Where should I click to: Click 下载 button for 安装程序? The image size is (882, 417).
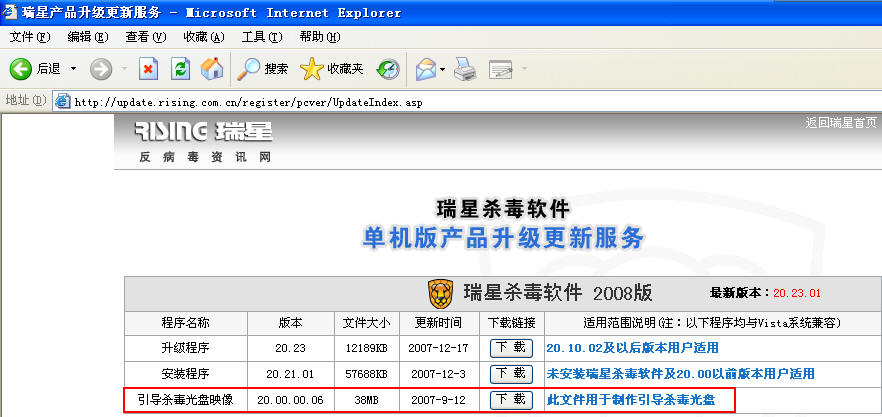(511, 373)
